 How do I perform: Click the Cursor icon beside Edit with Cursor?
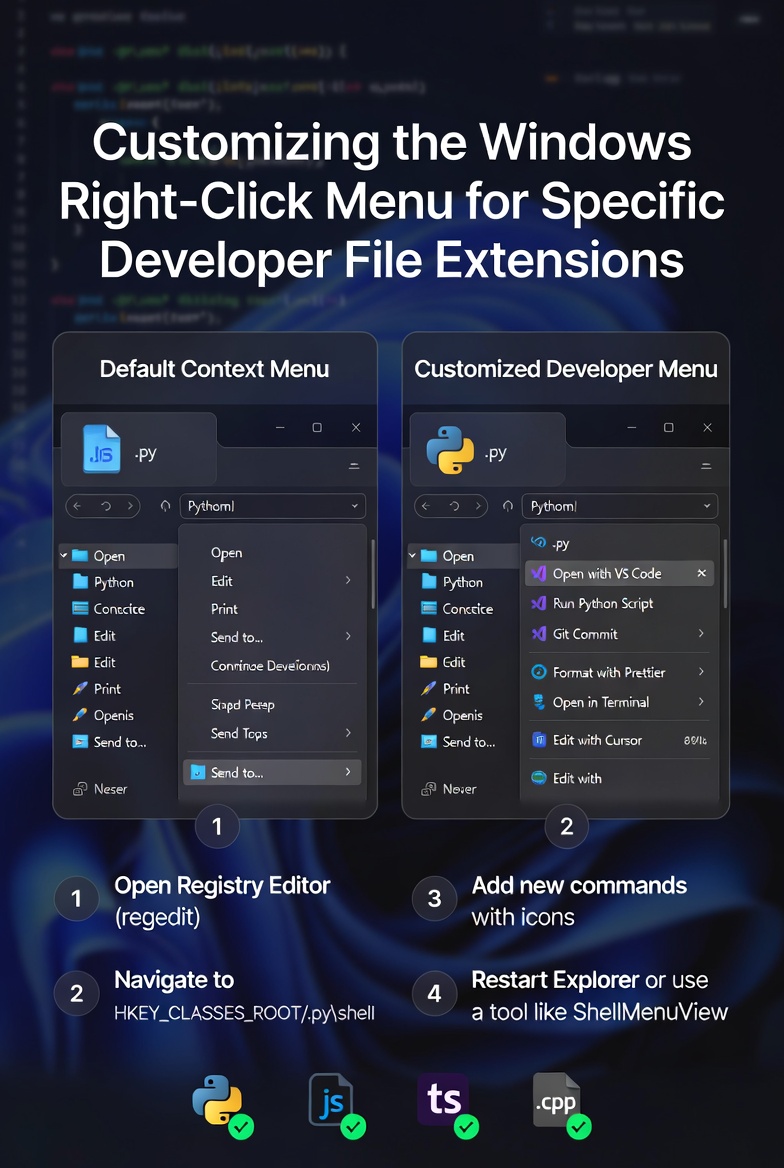tap(538, 740)
